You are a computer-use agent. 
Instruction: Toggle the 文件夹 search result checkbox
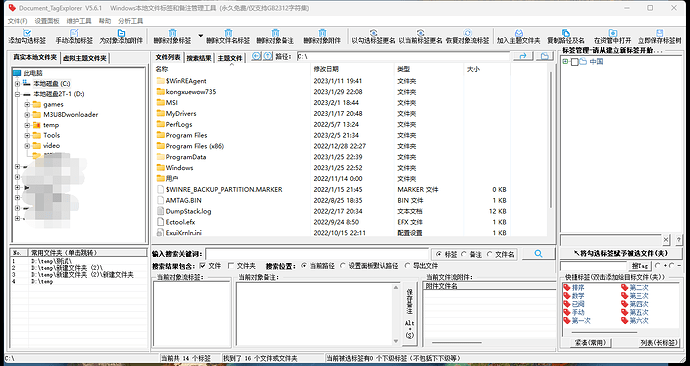click(x=231, y=266)
